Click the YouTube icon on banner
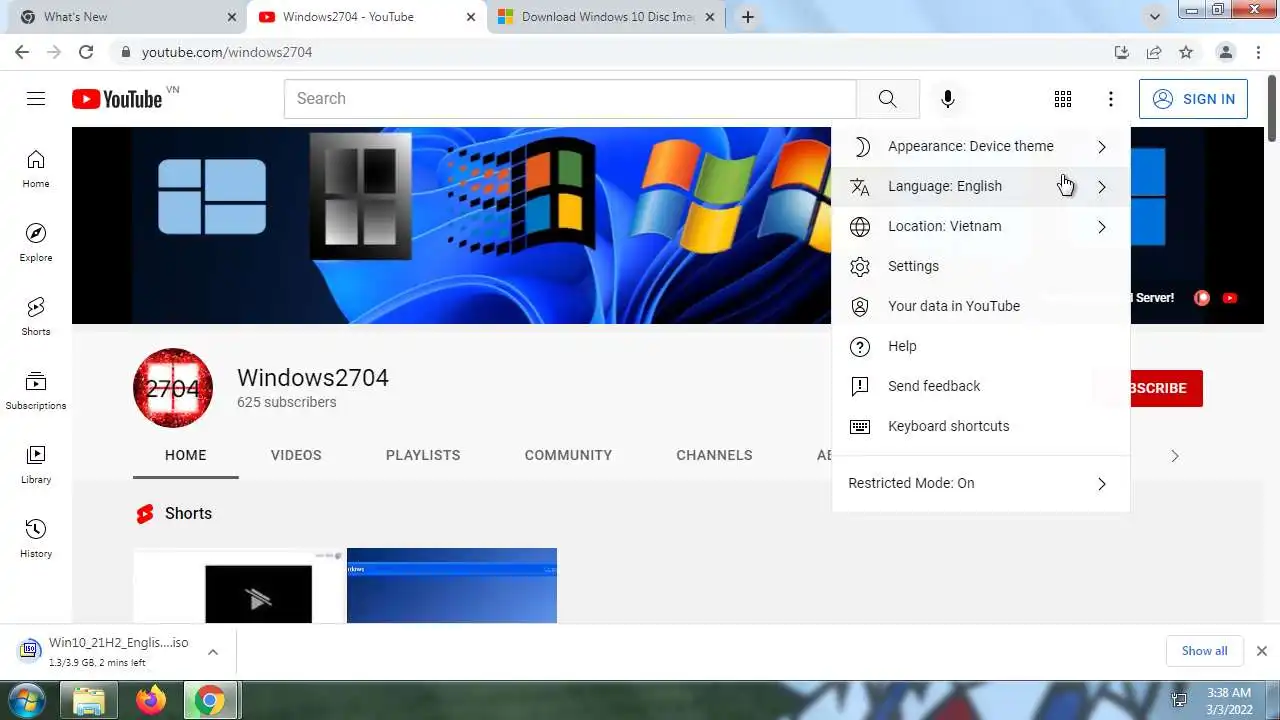Viewport: 1280px width, 720px height. tap(1230, 297)
